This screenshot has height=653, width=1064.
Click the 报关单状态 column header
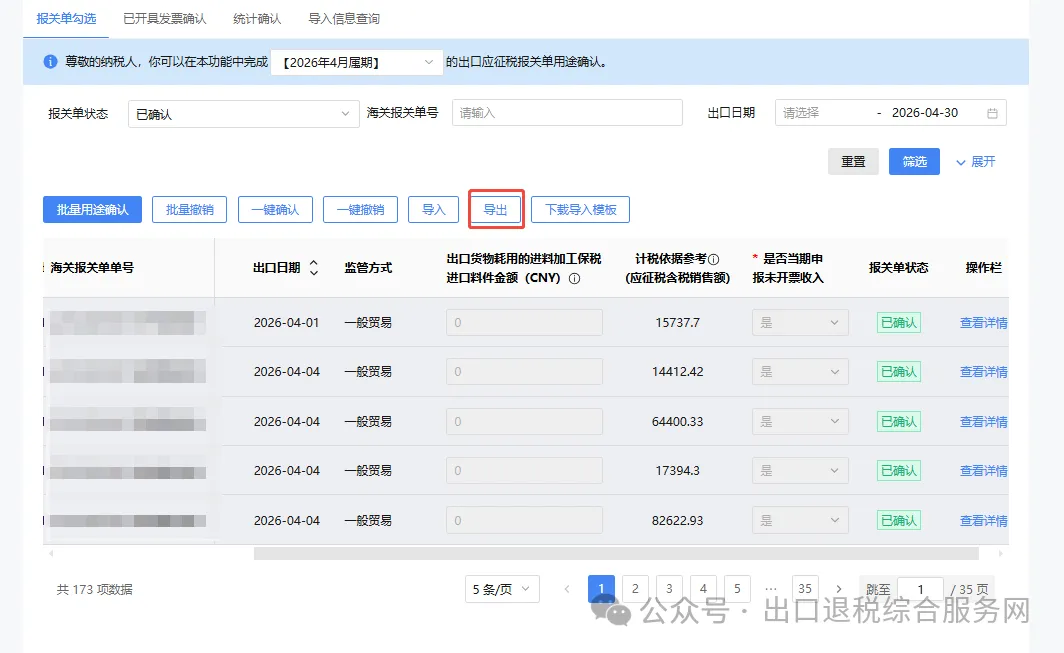(x=898, y=267)
